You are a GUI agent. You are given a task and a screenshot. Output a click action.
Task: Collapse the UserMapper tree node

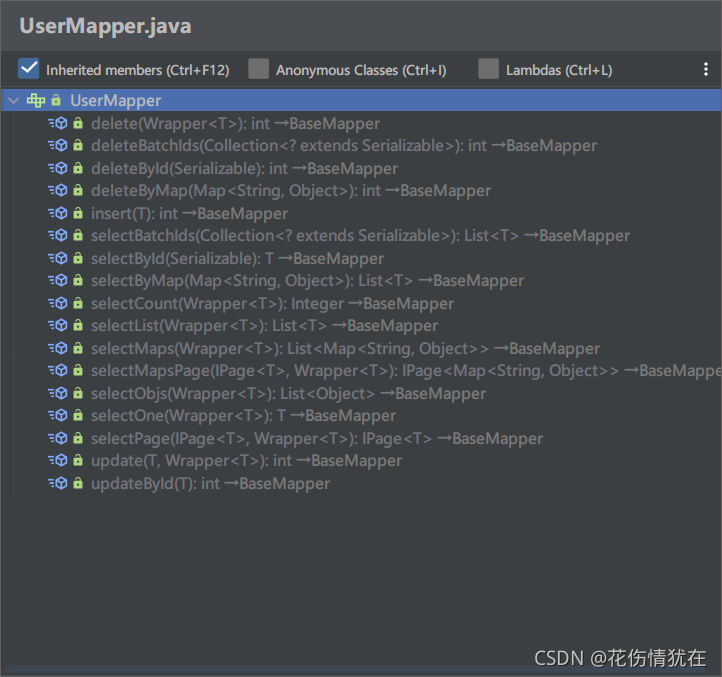tap(13, 100)
